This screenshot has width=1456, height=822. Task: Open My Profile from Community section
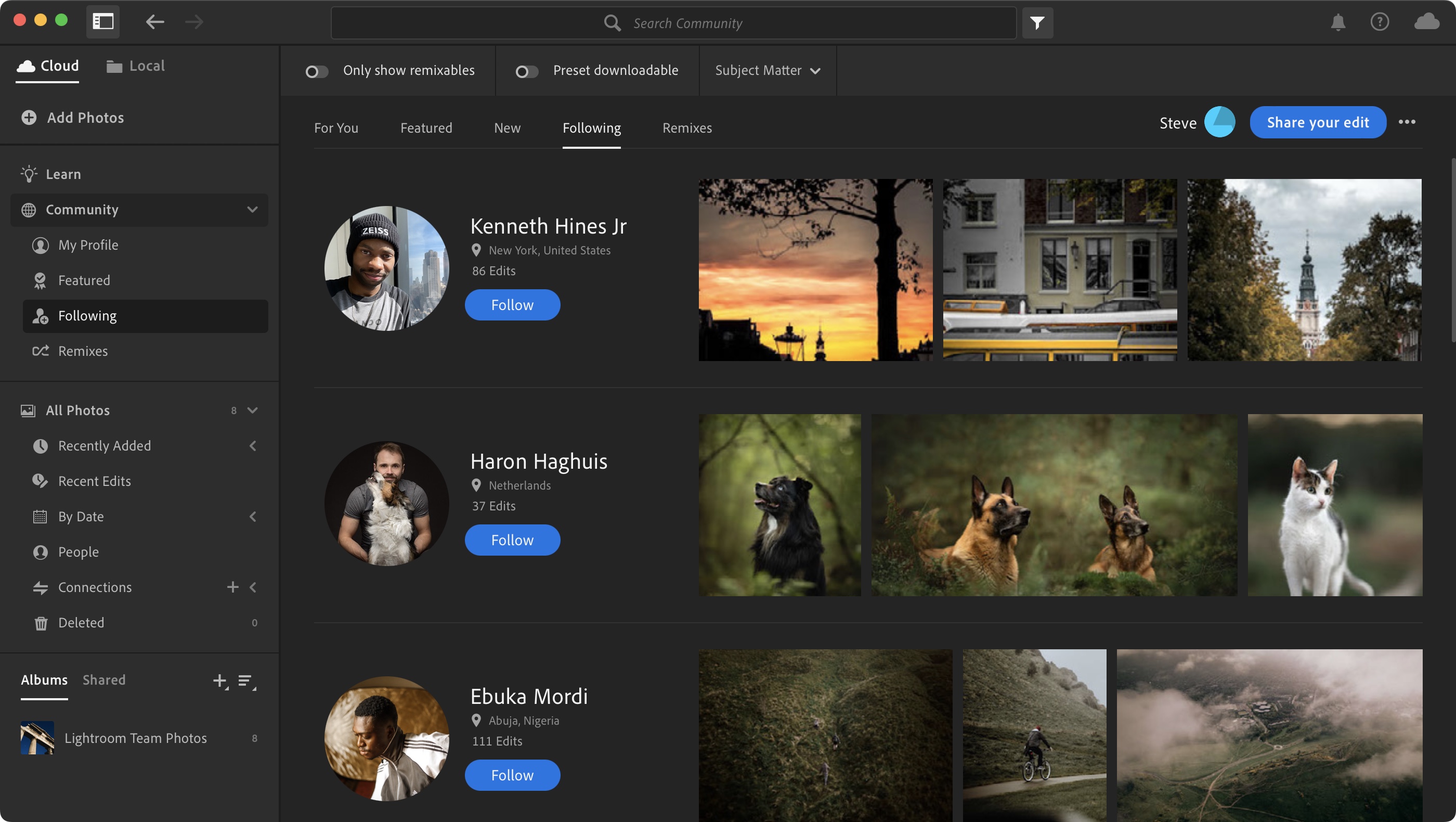pyautogui.click(x=88, y=245)
